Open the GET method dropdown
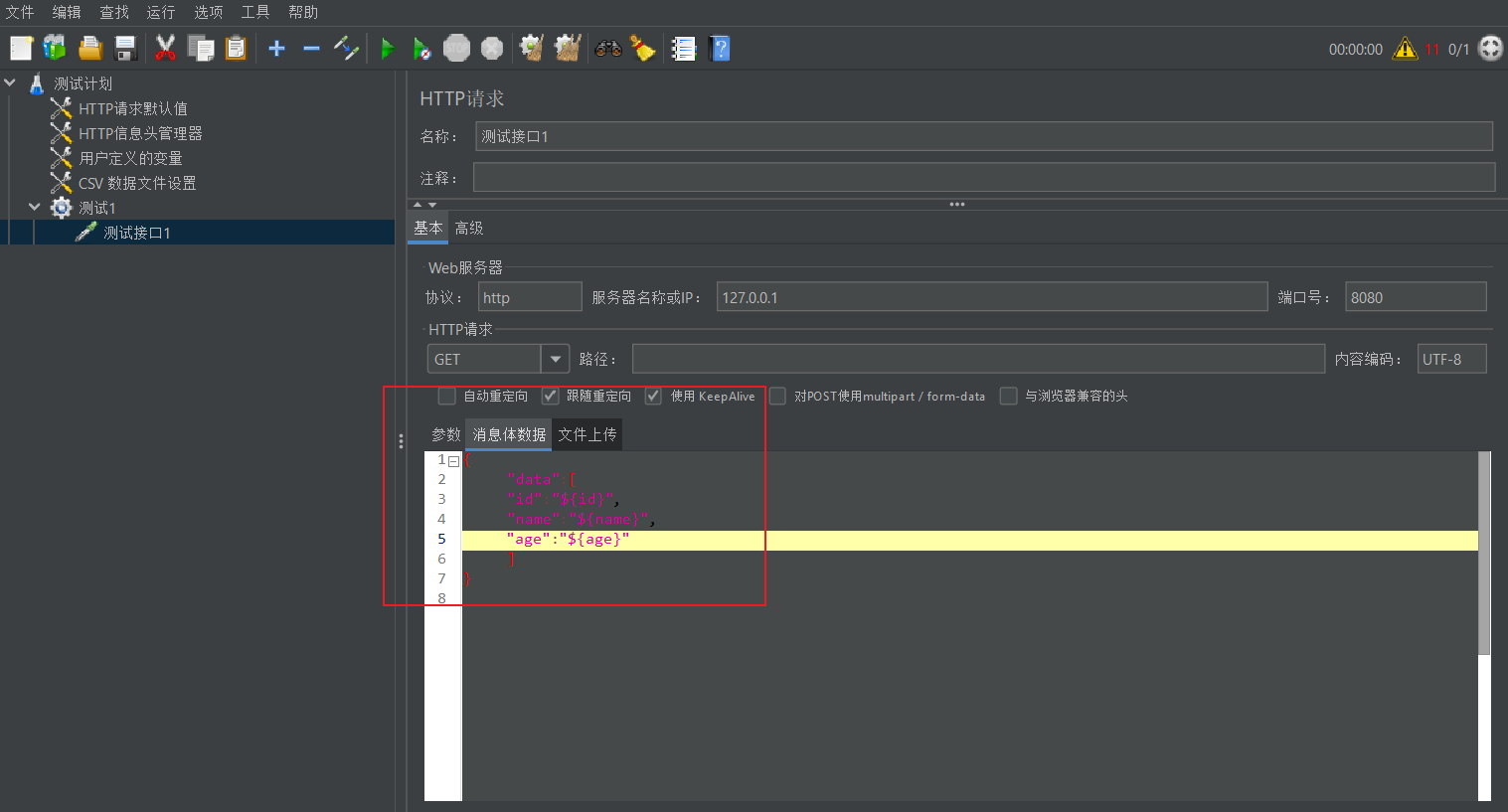 click(555, 359)
